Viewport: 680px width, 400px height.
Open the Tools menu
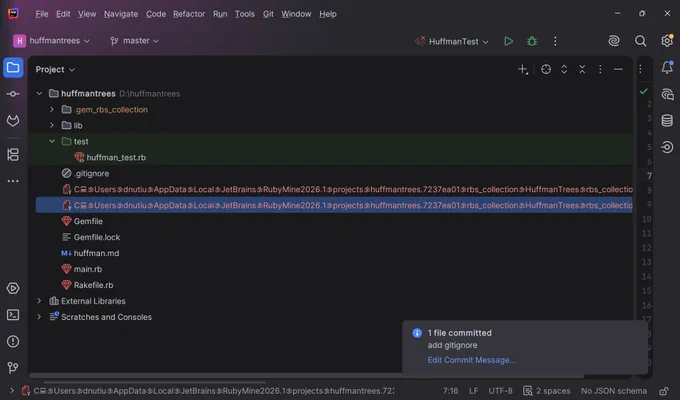pos(245,14)
